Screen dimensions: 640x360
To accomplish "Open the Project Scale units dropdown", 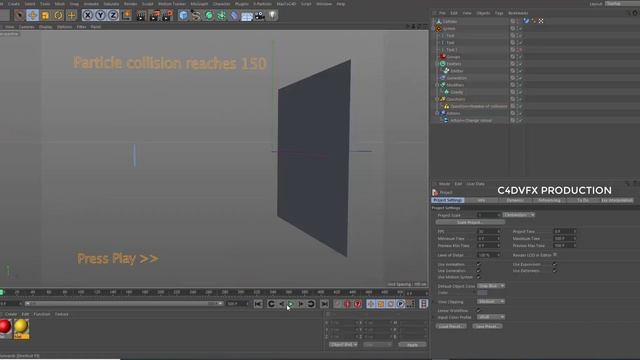I will pos(519,215).
